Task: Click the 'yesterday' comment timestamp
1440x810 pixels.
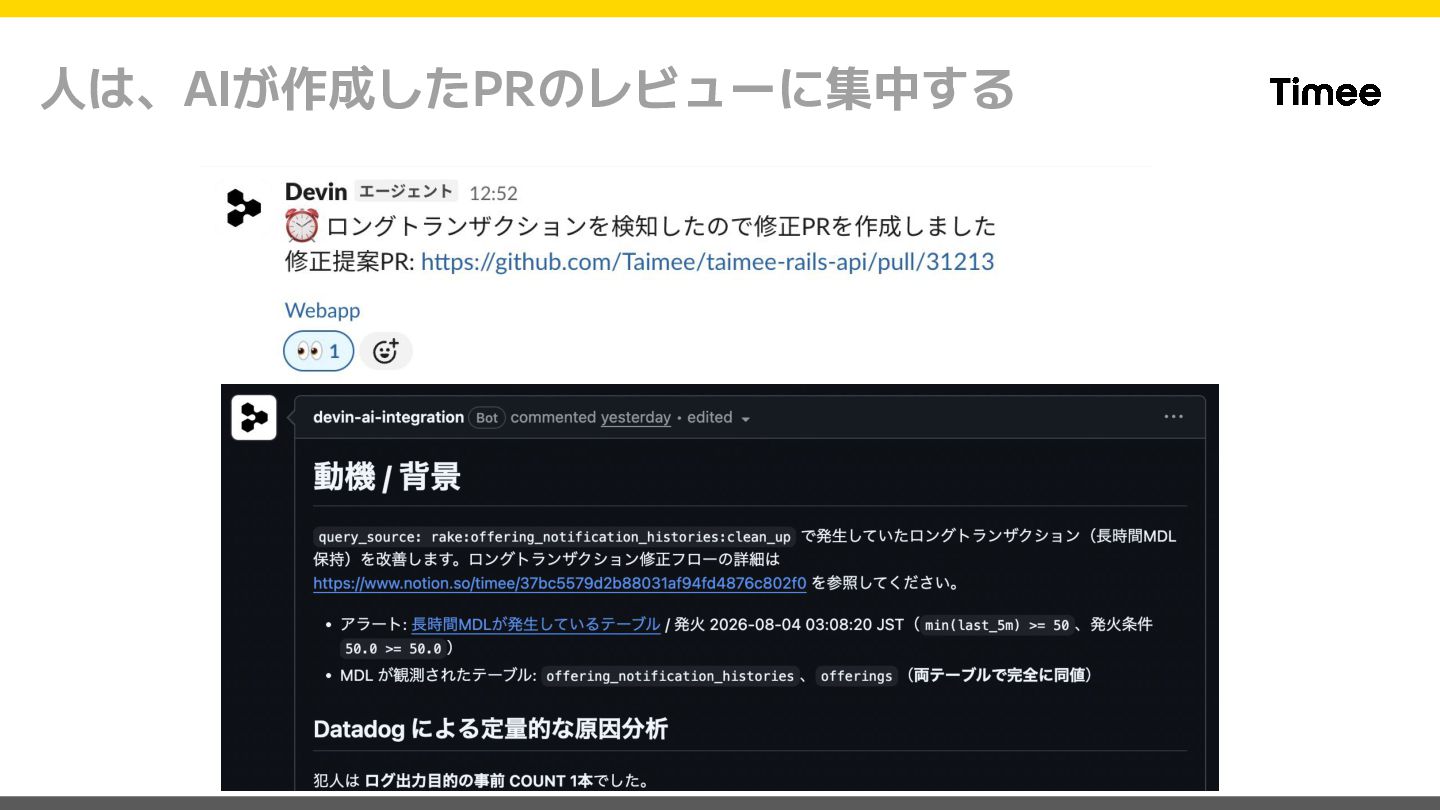Action: pyautogui.click(x=635, y=417)
